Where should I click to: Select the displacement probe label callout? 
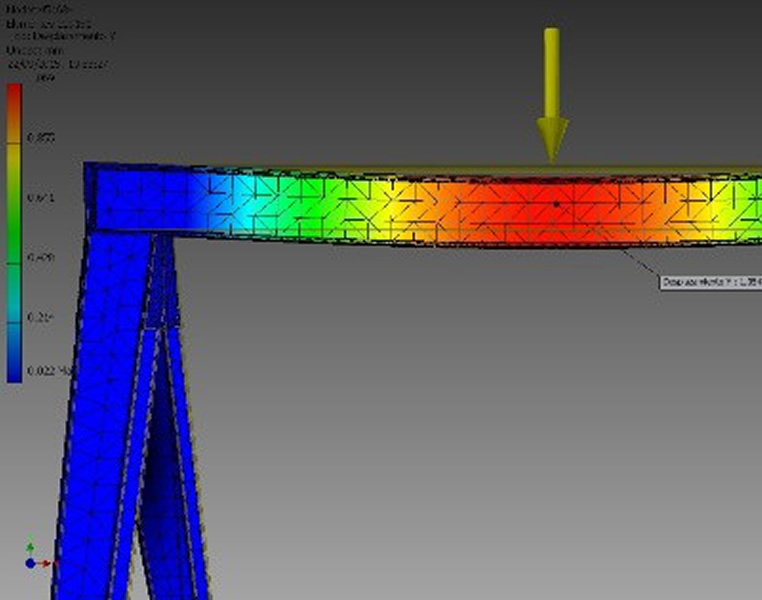(709, 282)
